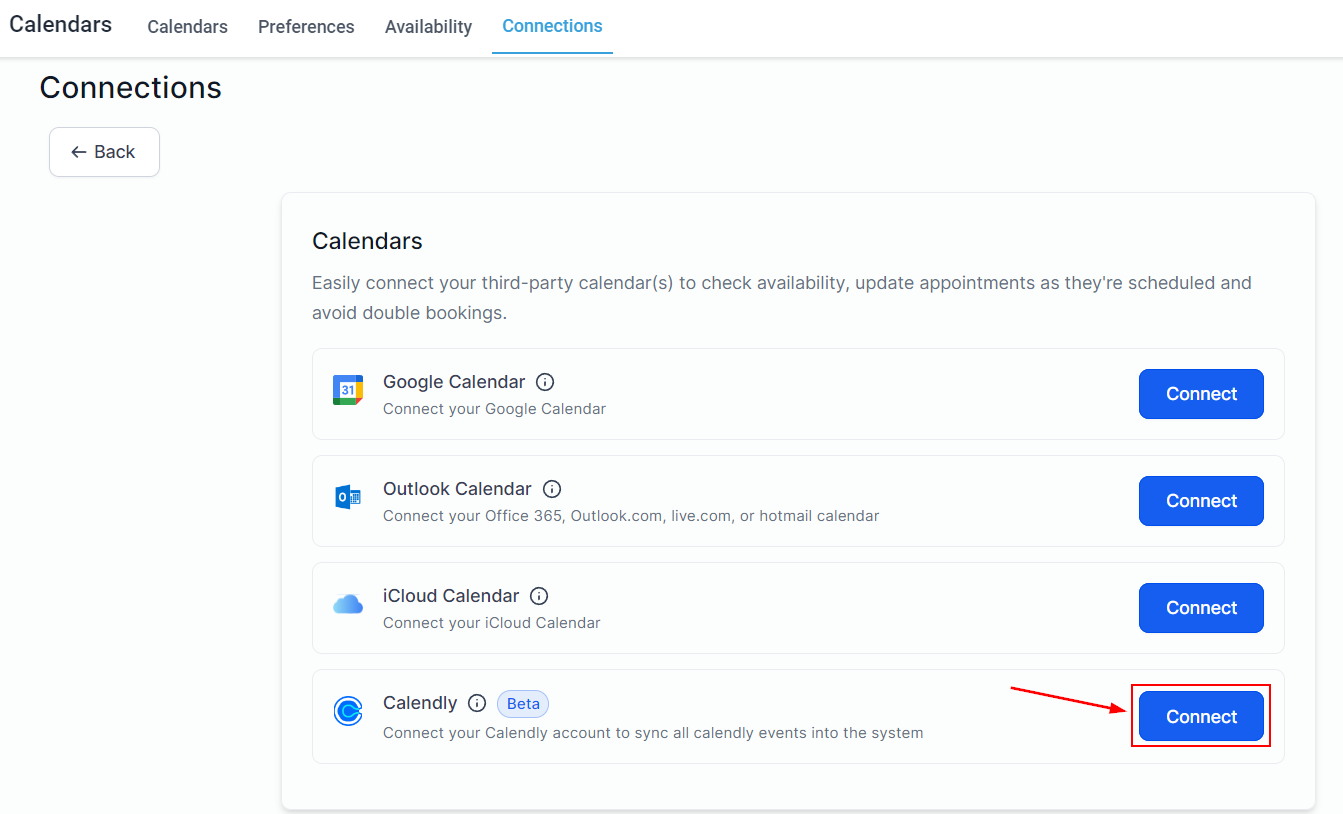Connect the Calendly account
The image size is (1343, 814).
pos(1201,717)
